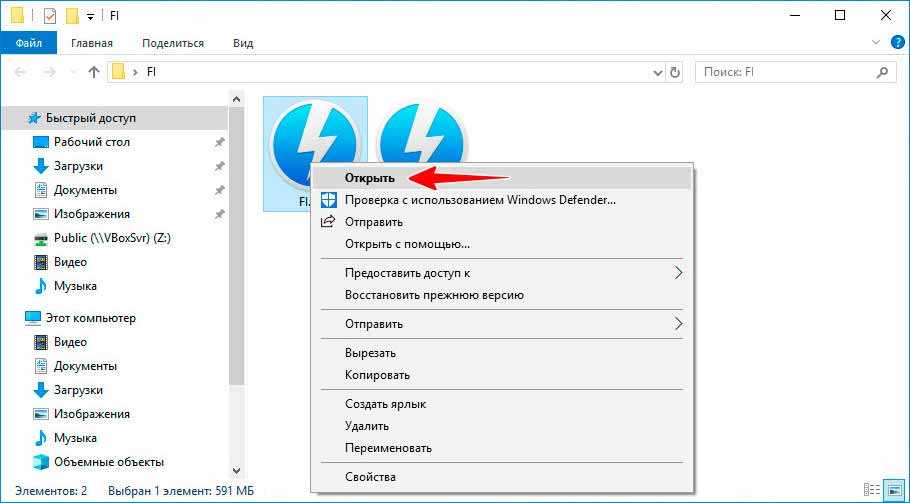This screenshot has height=503, width=910.
Task: Click the Поиск: FI search field
Action: (785, 72)
